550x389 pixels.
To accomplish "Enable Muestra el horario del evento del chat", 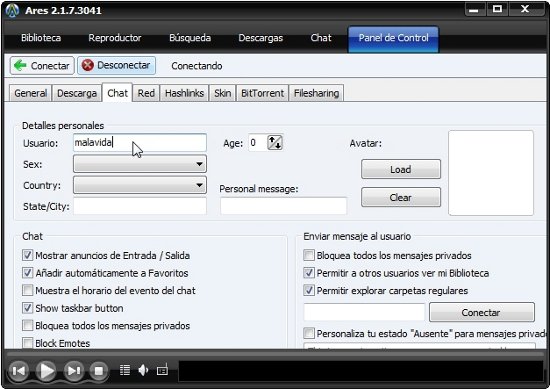I will (x=27, y=290).
